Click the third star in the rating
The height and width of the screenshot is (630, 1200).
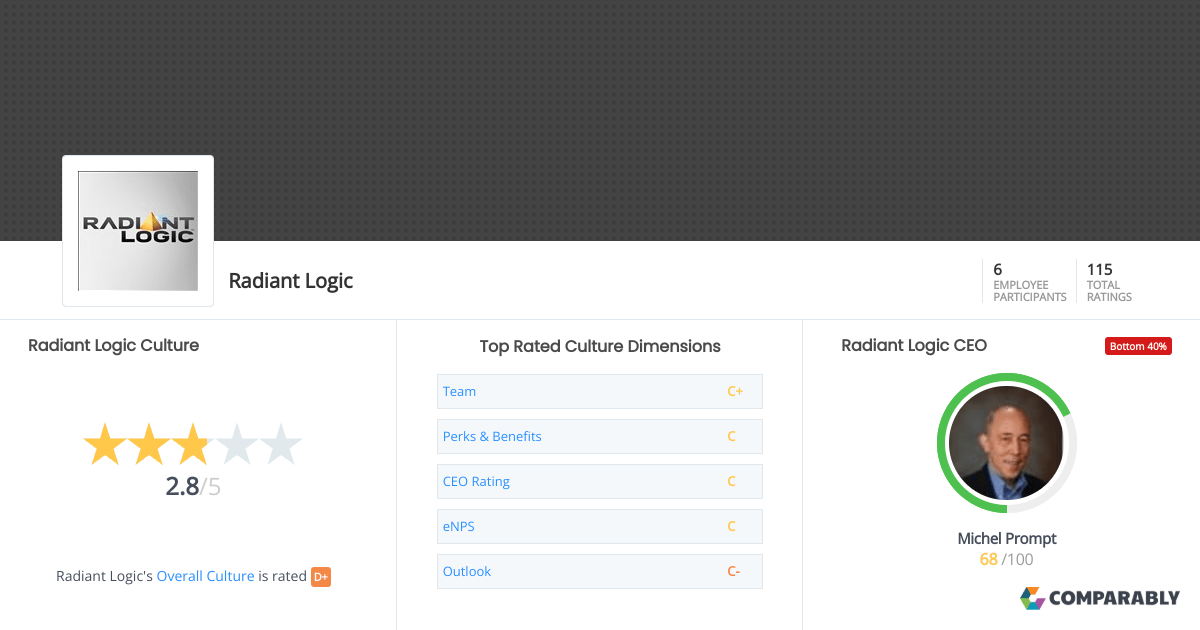[x=192, y=444]
